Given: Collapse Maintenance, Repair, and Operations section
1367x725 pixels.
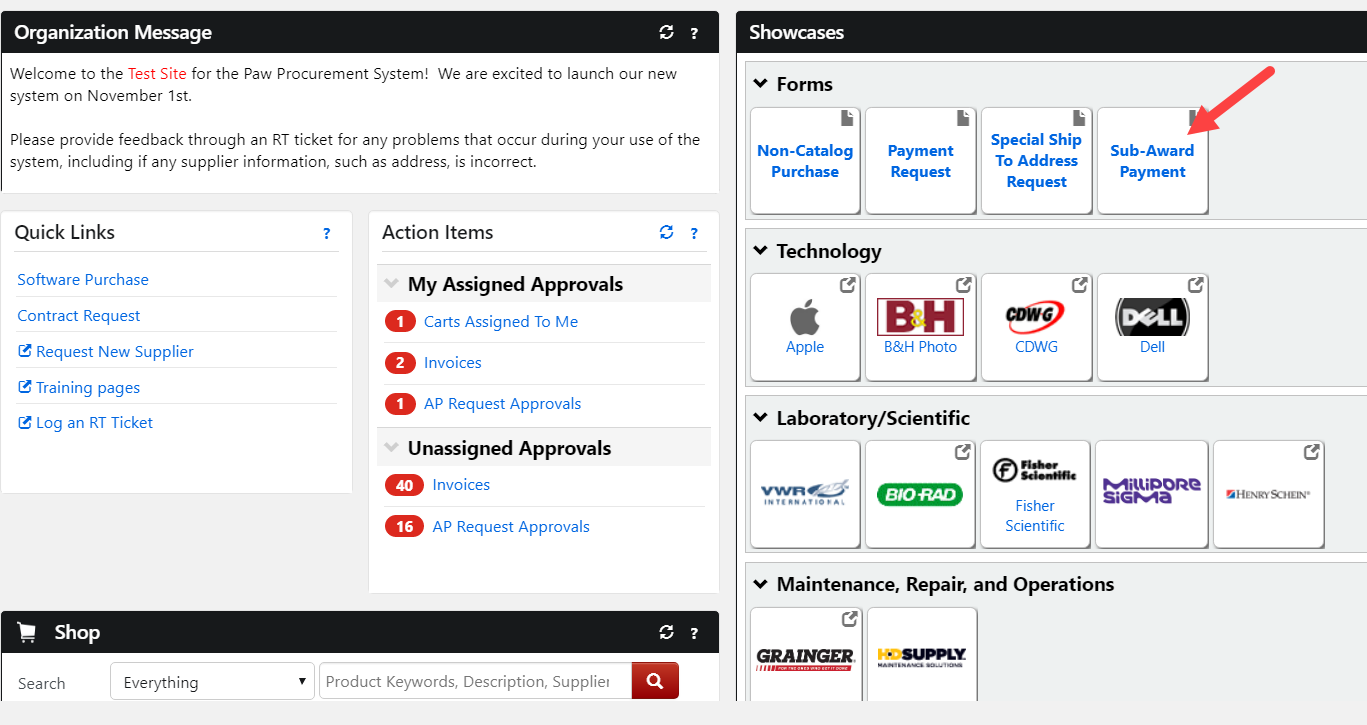Looking at the screenshot, I should click(x=760, y=584).
